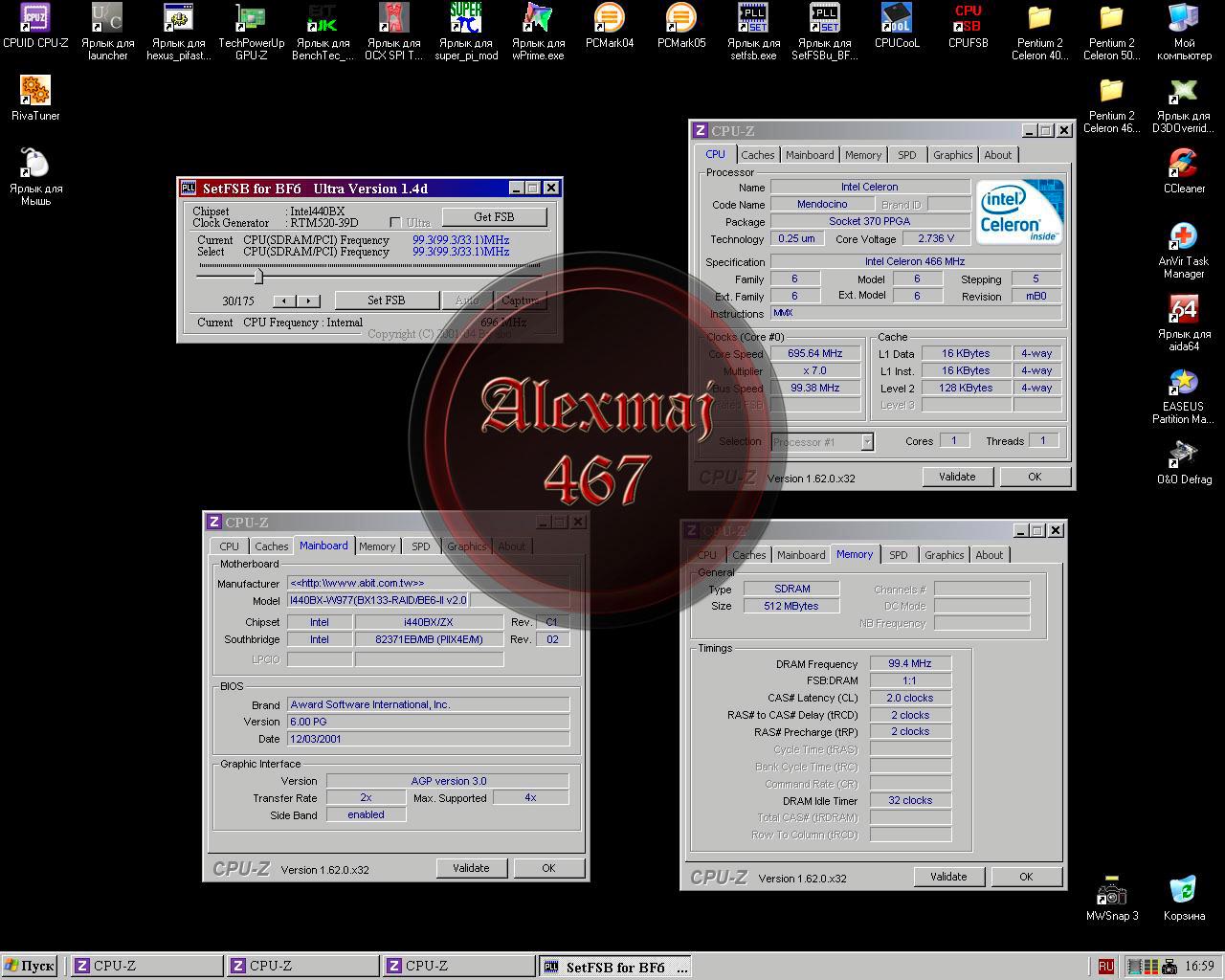1225x980 pixels.
Task: Click the Specification Intel Celeron 466 MHz field
Action: point(915,261)
